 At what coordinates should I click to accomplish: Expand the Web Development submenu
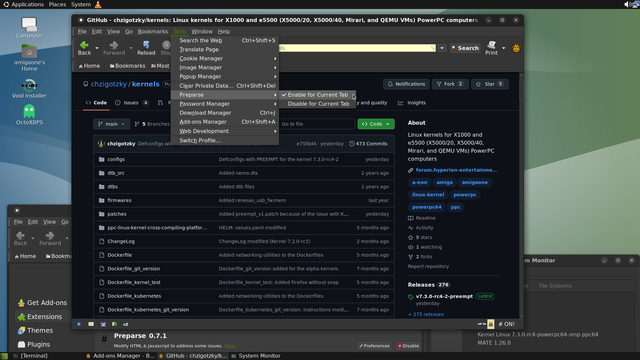point(225,131)
